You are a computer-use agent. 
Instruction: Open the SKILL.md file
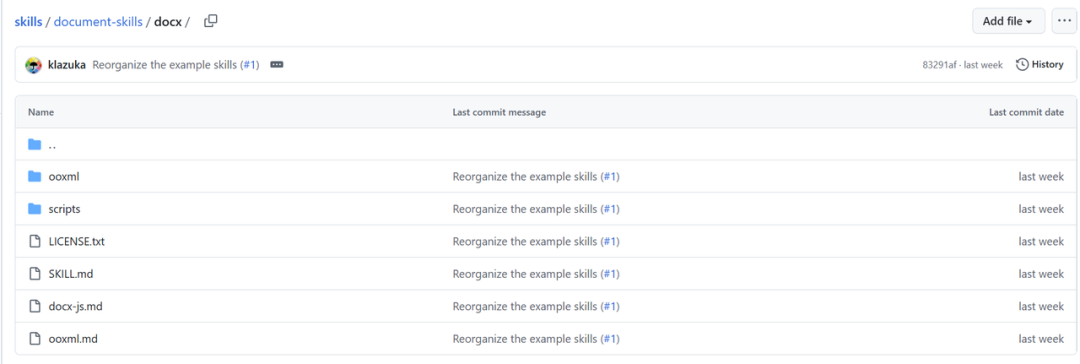71,274
